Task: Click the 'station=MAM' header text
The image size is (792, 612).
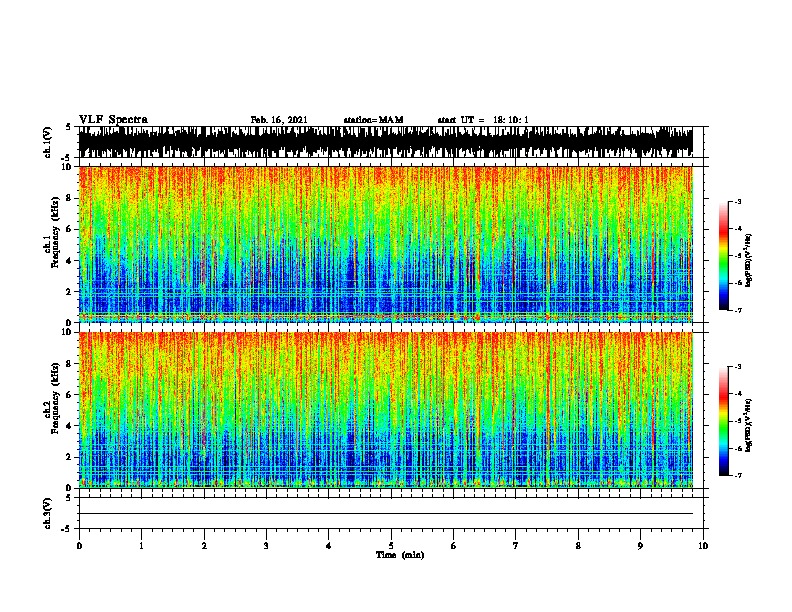Action: point(373,120)
